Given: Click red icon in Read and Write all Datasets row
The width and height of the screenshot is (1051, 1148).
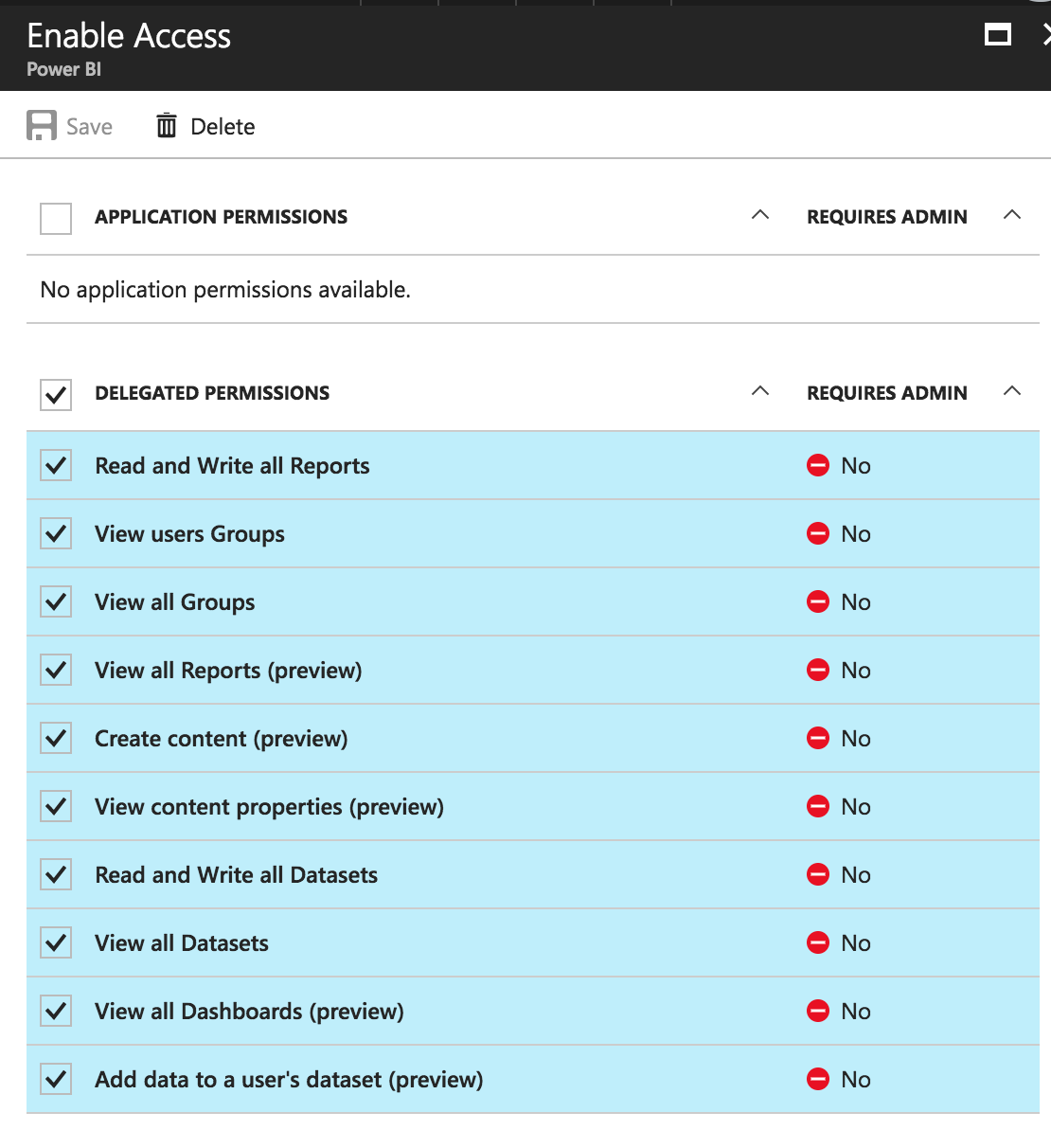Looking at the screenshot, I should click(818, 874).
